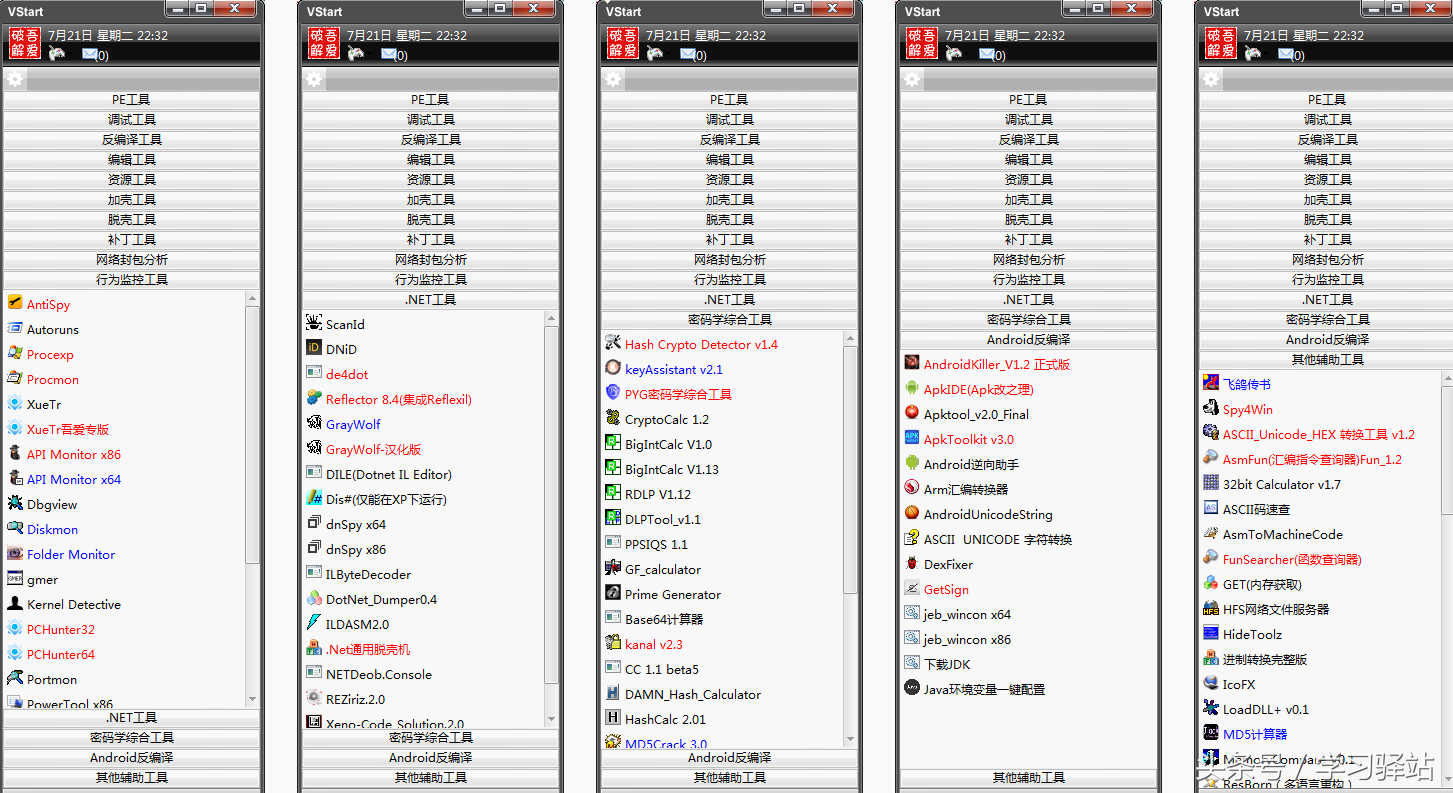The image size is (1453, 793).
Task: Click the LoadDLL+ v0.1 icon
Action: click(x=1211, y=709)
